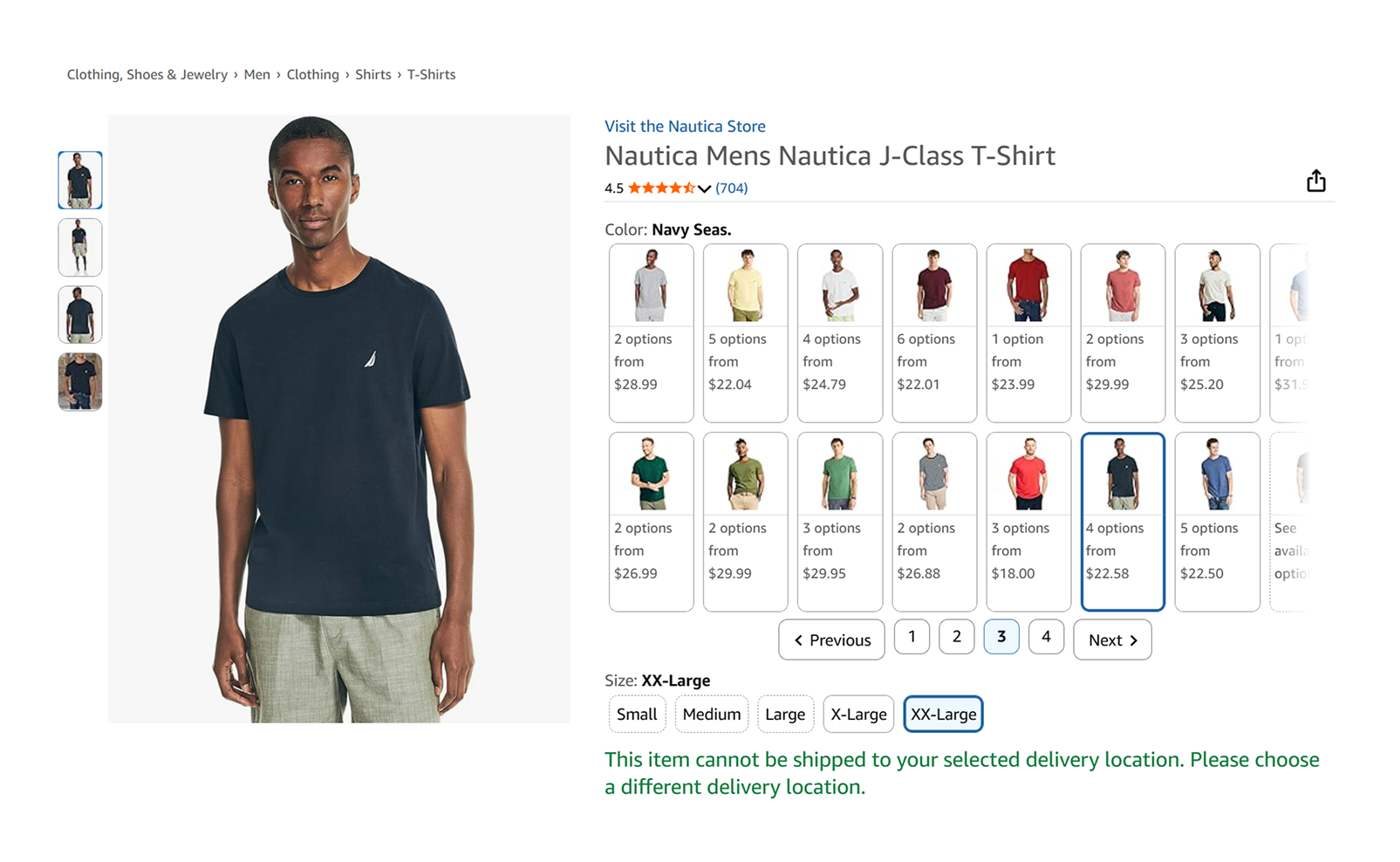
Task: Choose the maroon shirt from $22.01
Action: (934, 332)
